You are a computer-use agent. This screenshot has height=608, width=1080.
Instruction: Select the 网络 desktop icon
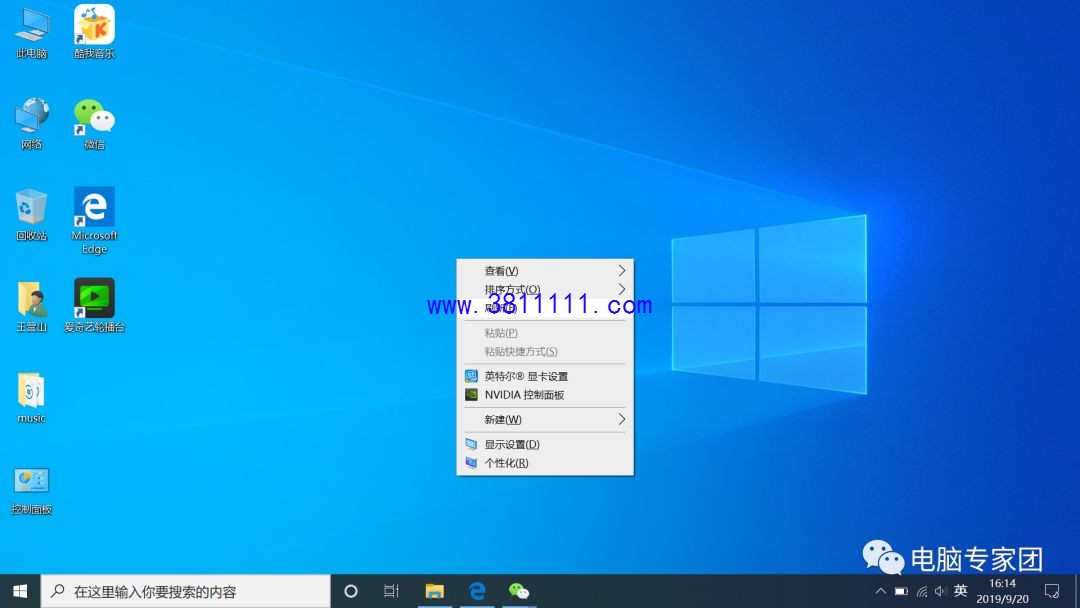[x=31, y=124]
